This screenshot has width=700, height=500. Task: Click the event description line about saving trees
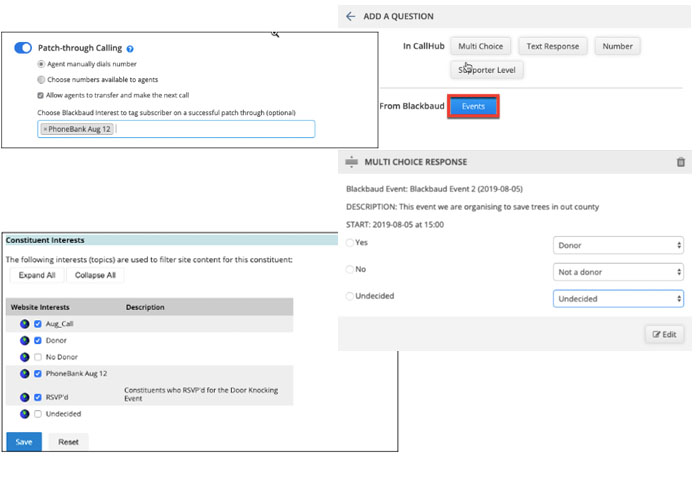tap(472, 207)
